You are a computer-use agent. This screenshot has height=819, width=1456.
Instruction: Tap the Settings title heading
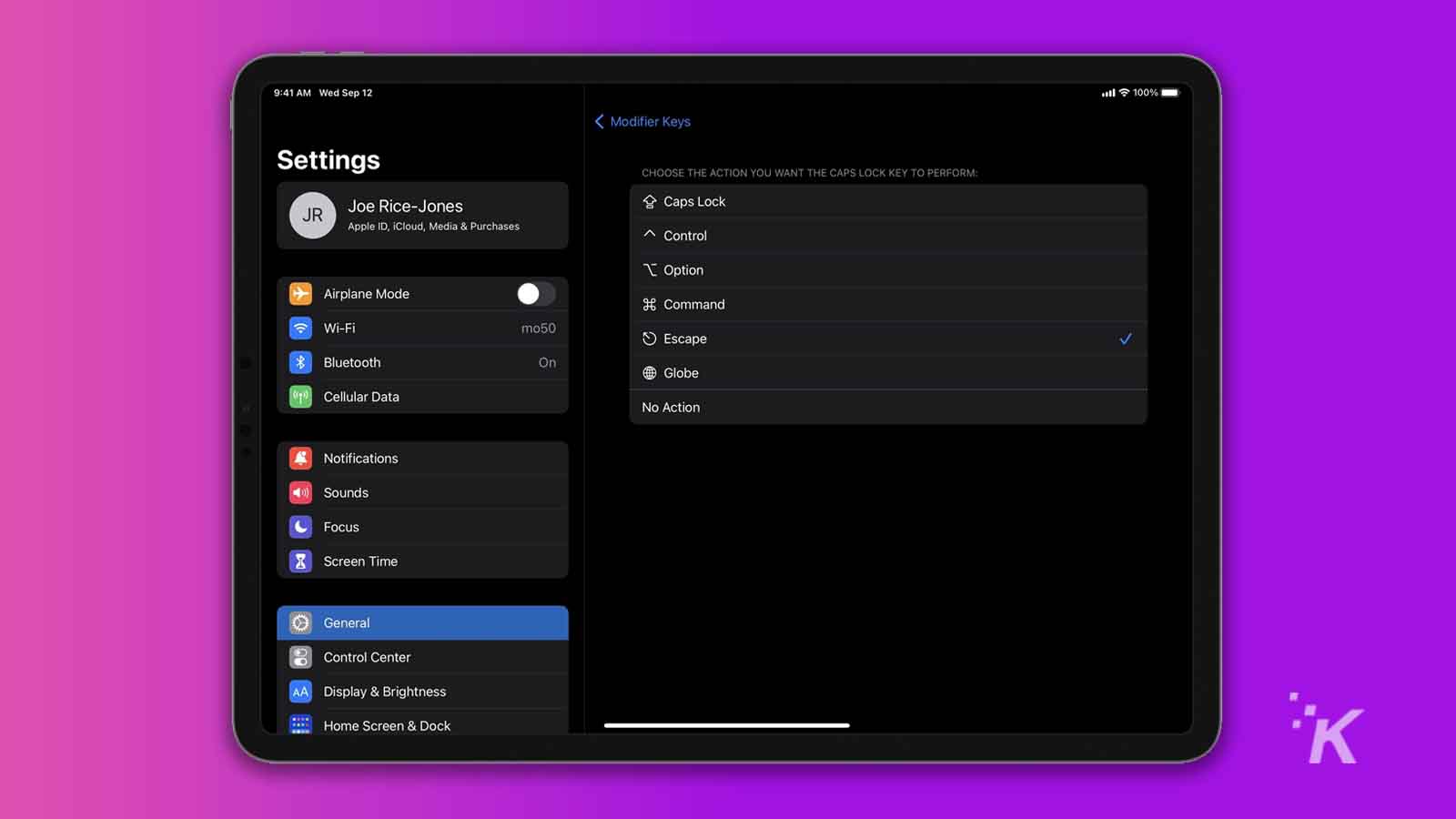point(329,160)
